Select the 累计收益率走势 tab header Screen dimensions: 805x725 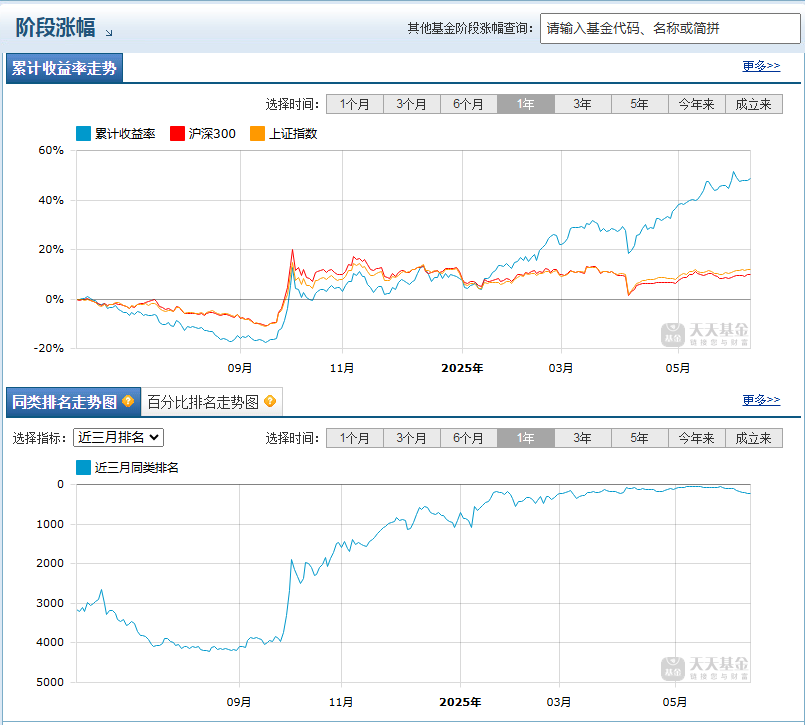click(x=64, y=68)
